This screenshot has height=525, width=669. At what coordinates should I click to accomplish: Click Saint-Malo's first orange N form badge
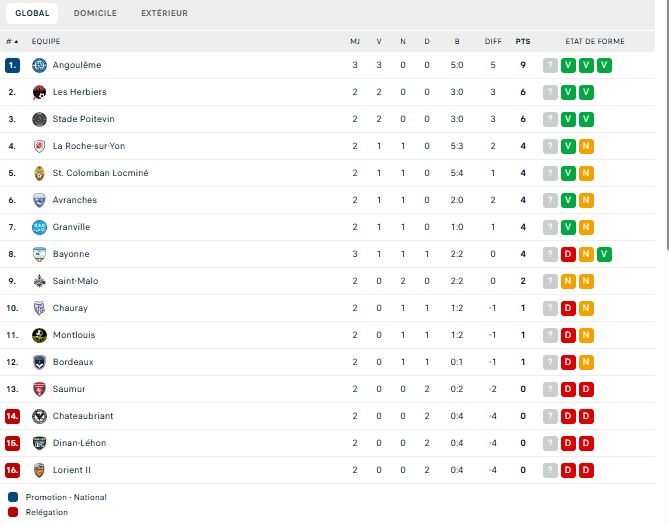tap(568, 281)
